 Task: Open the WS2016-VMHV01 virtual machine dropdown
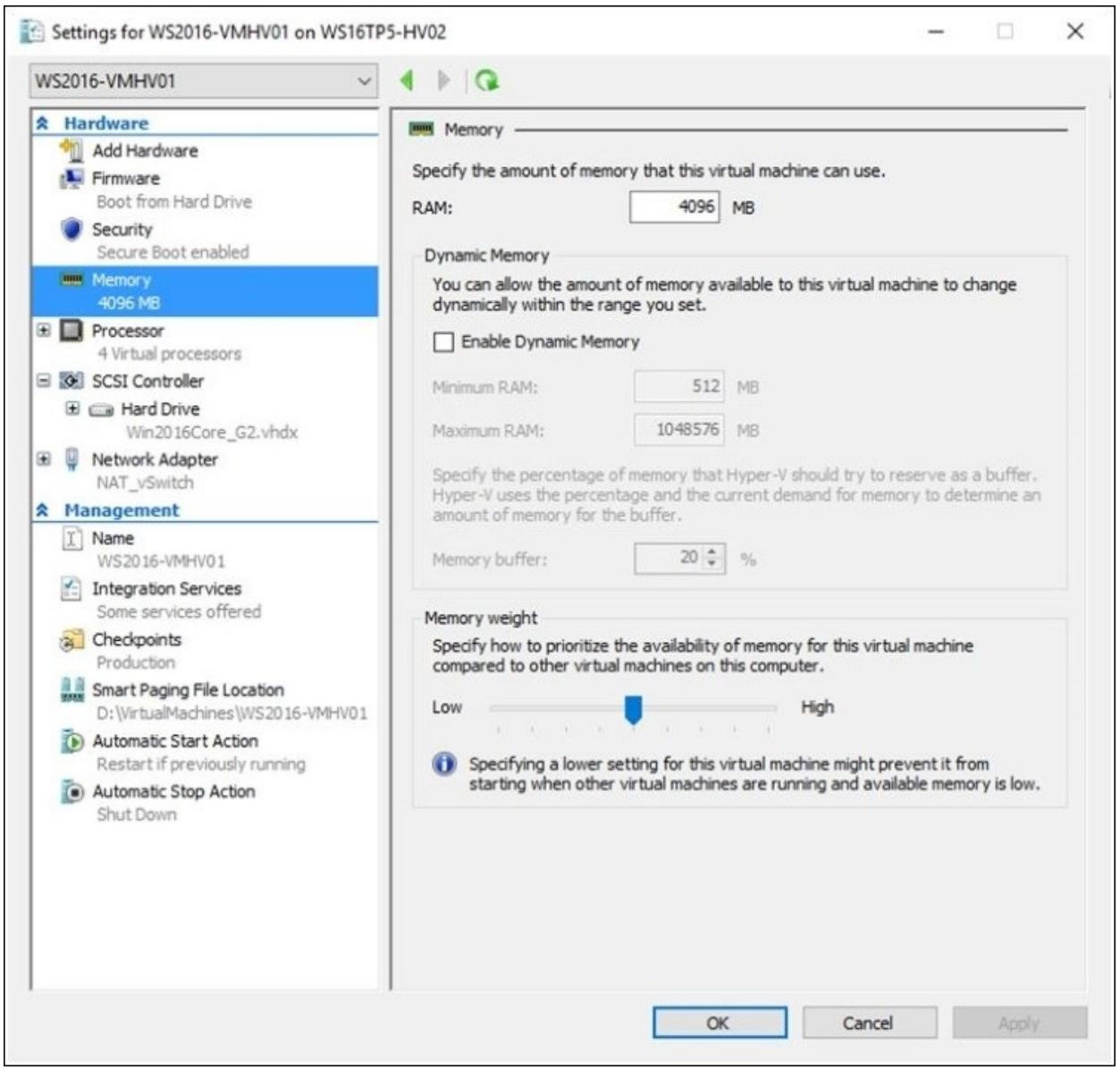[x=203, y=80]
